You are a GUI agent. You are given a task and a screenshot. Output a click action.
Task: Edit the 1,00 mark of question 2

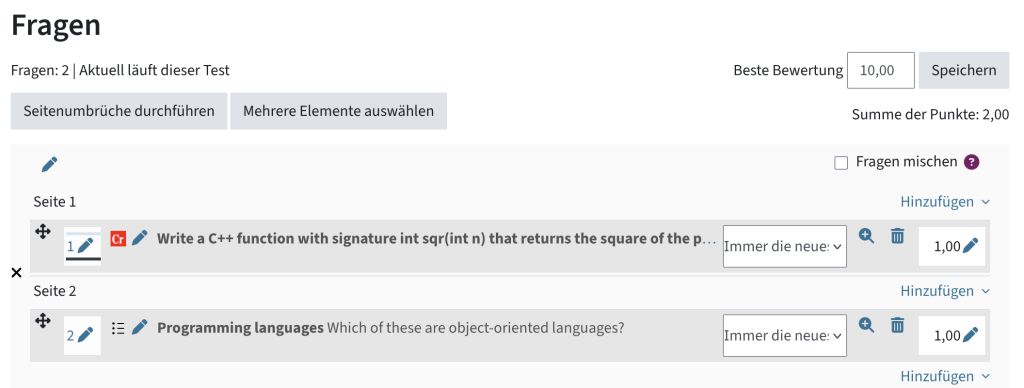[970, 336]
